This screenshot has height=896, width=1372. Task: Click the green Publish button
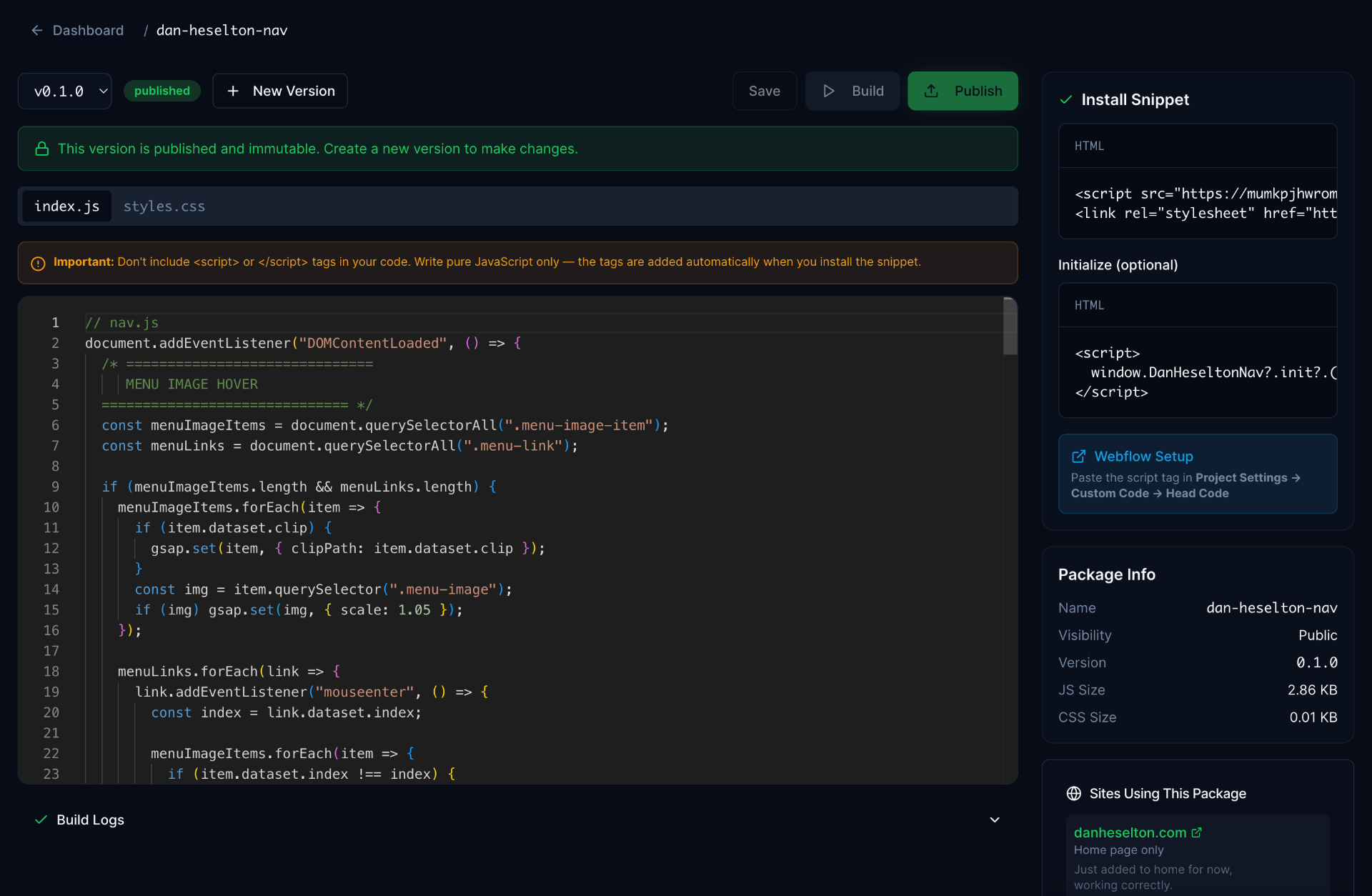pyautogui.click(x=963, y=91)
